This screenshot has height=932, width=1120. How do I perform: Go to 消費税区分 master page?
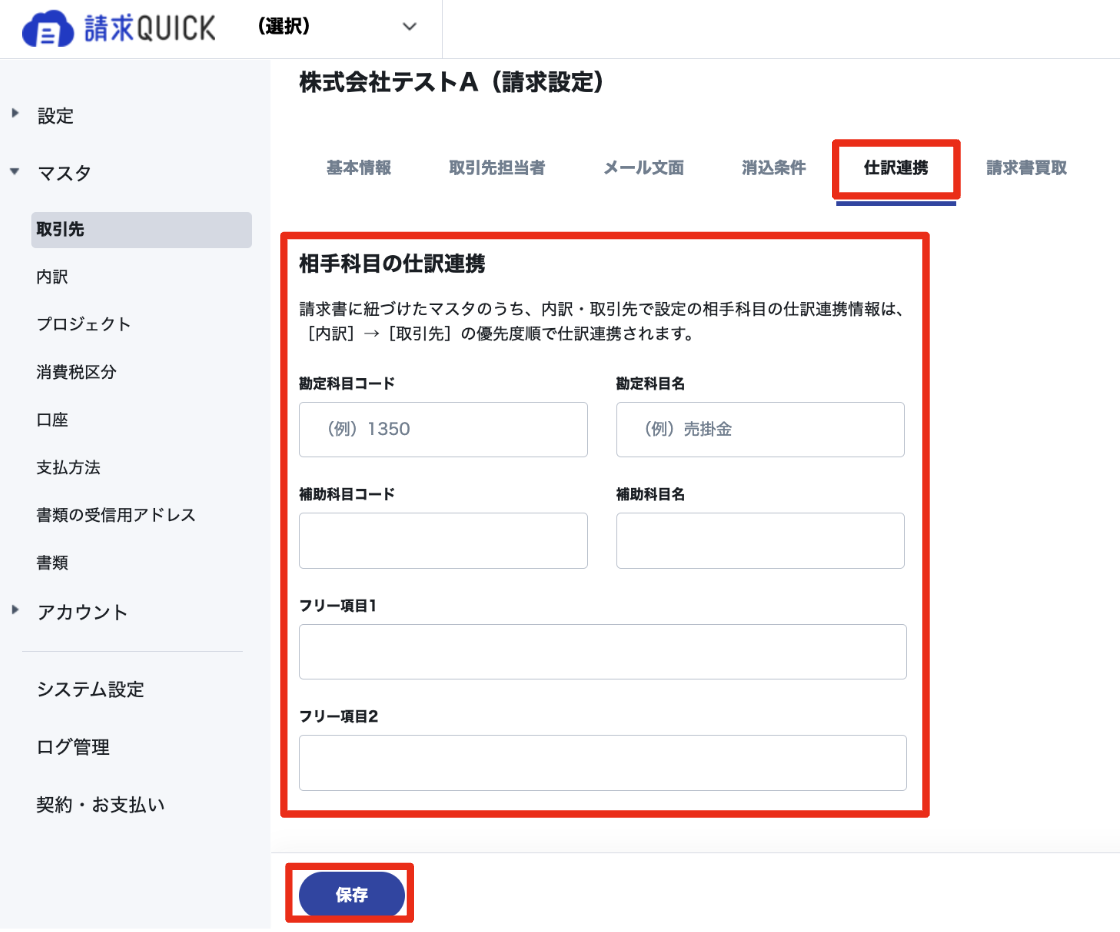(76, 372)
